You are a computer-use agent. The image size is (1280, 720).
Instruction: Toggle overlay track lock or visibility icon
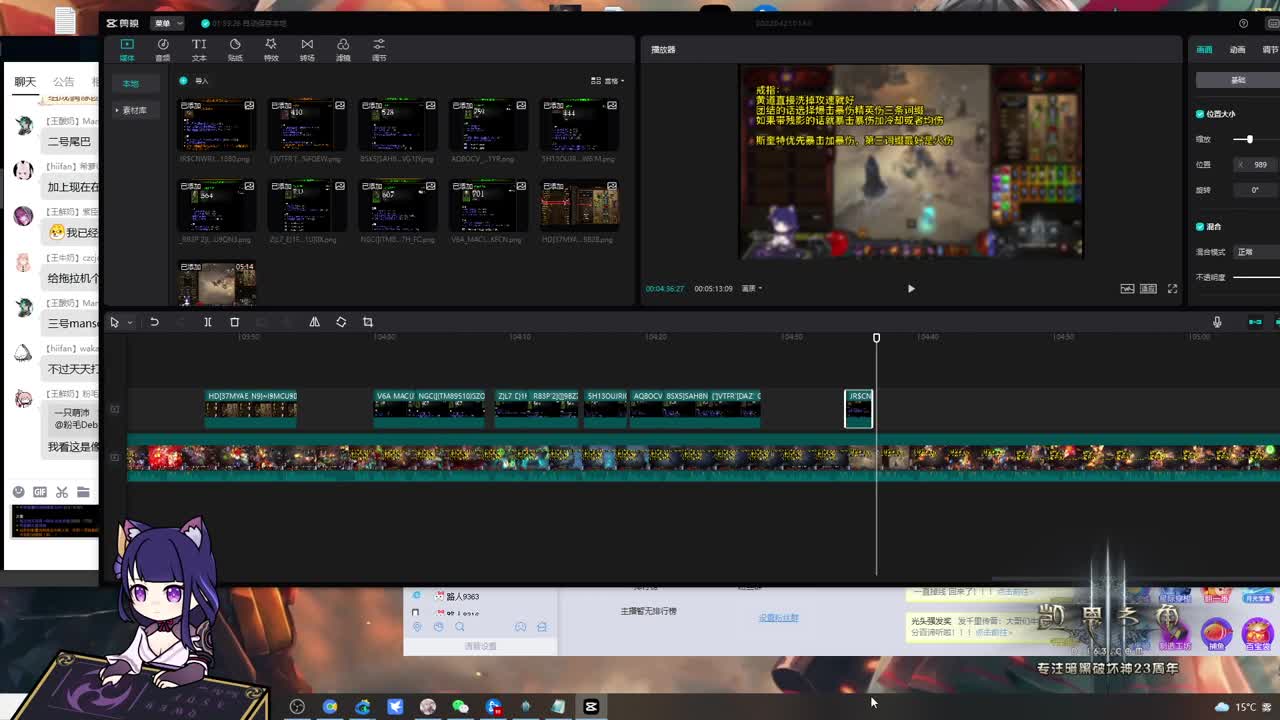pyautogui.click(x=115, y=409)
